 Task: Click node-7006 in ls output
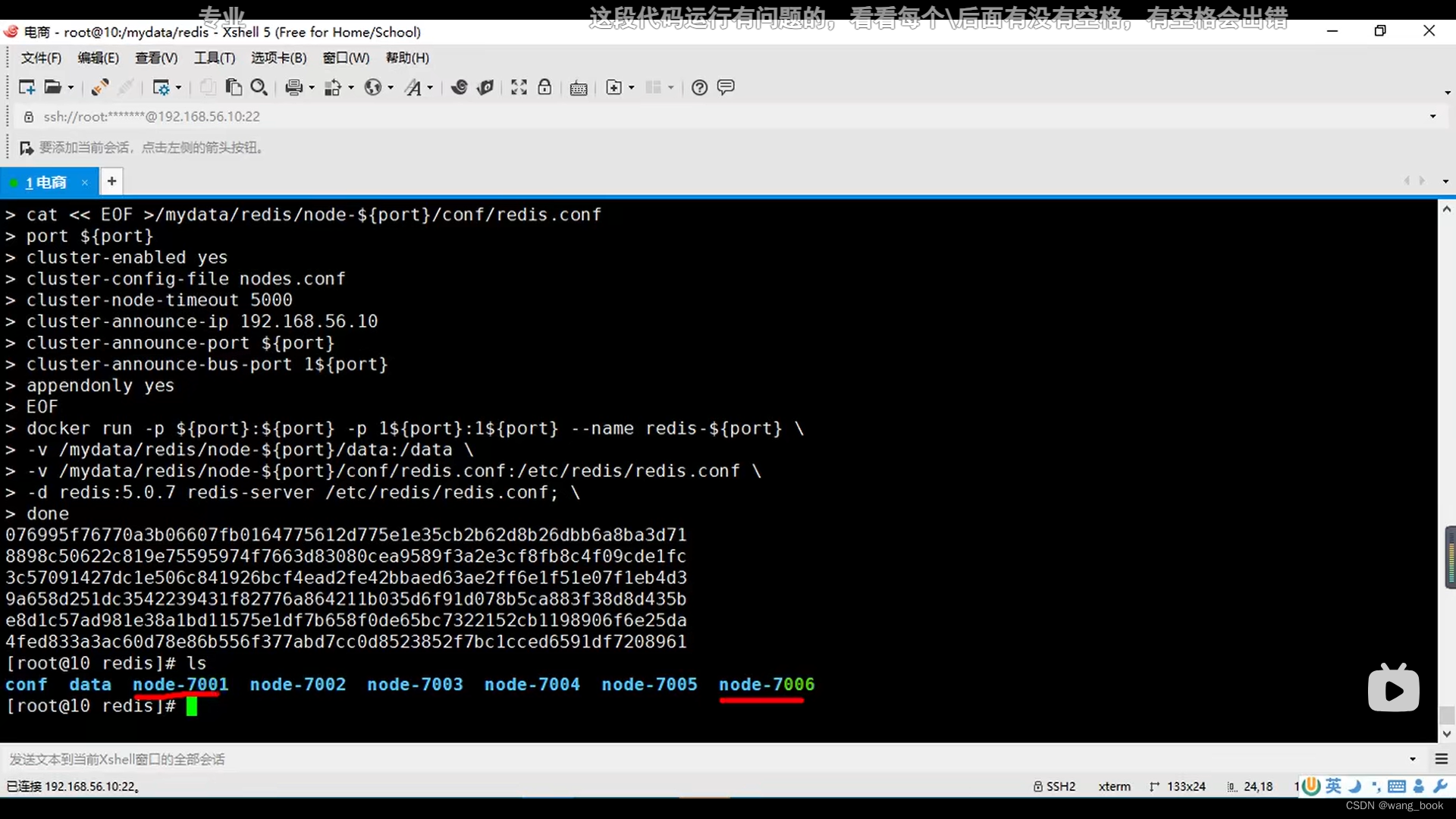coord(767,685)
